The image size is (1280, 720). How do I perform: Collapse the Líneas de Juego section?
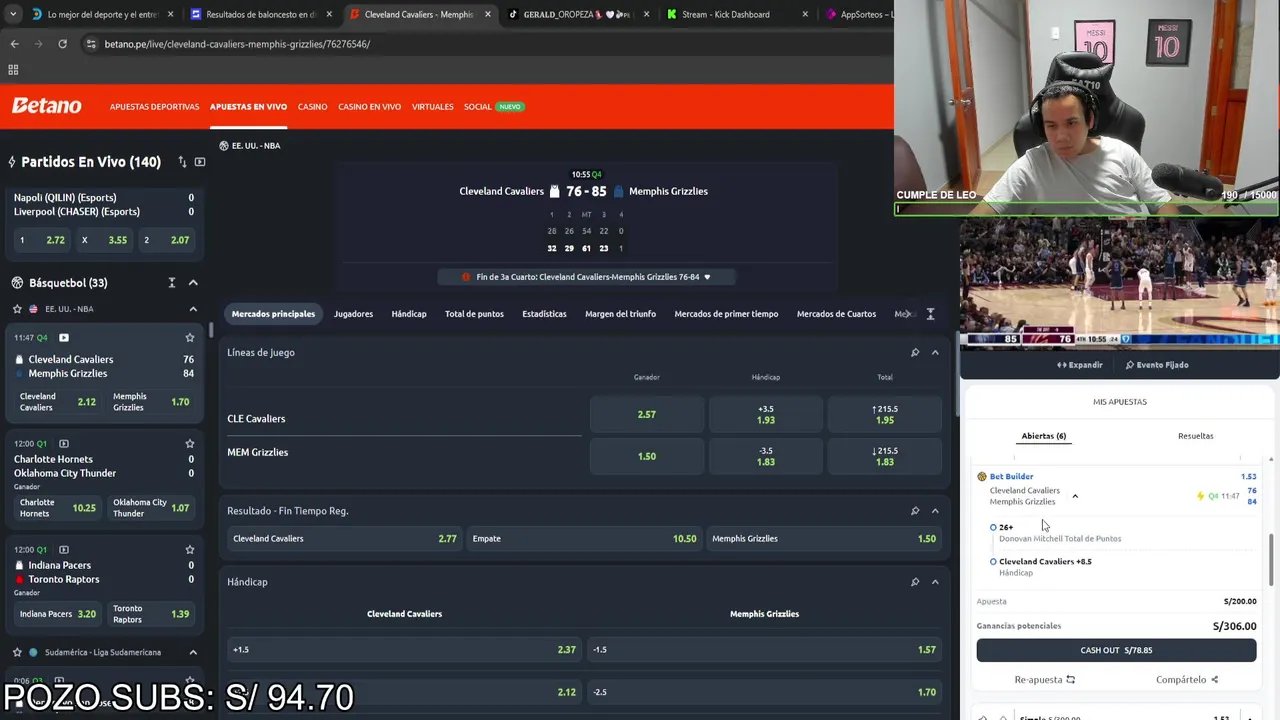[935, 352]
